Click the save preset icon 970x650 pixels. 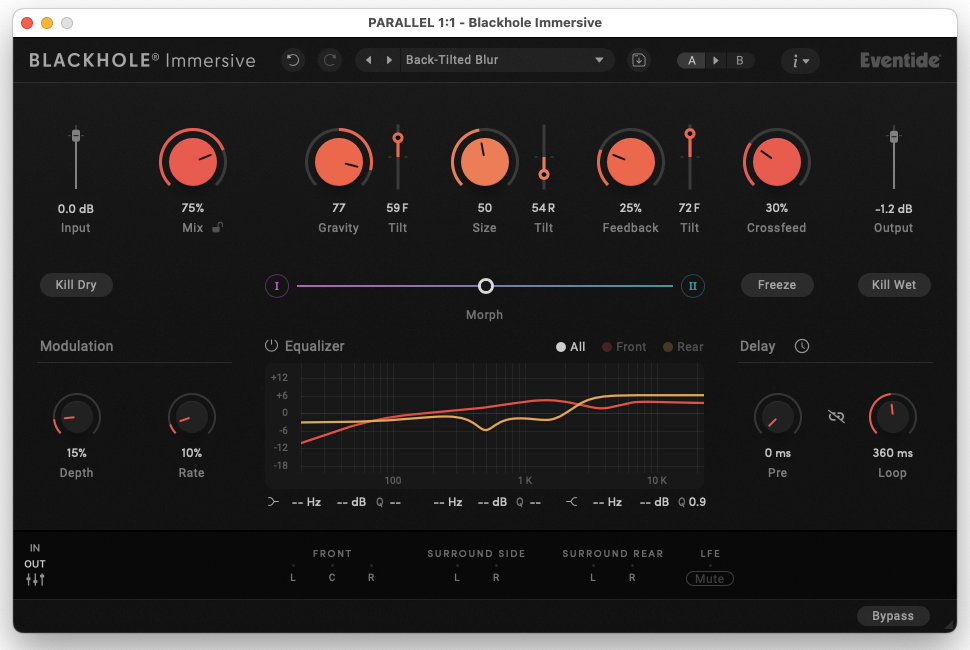pyautogui.click(x=639, y=60)
